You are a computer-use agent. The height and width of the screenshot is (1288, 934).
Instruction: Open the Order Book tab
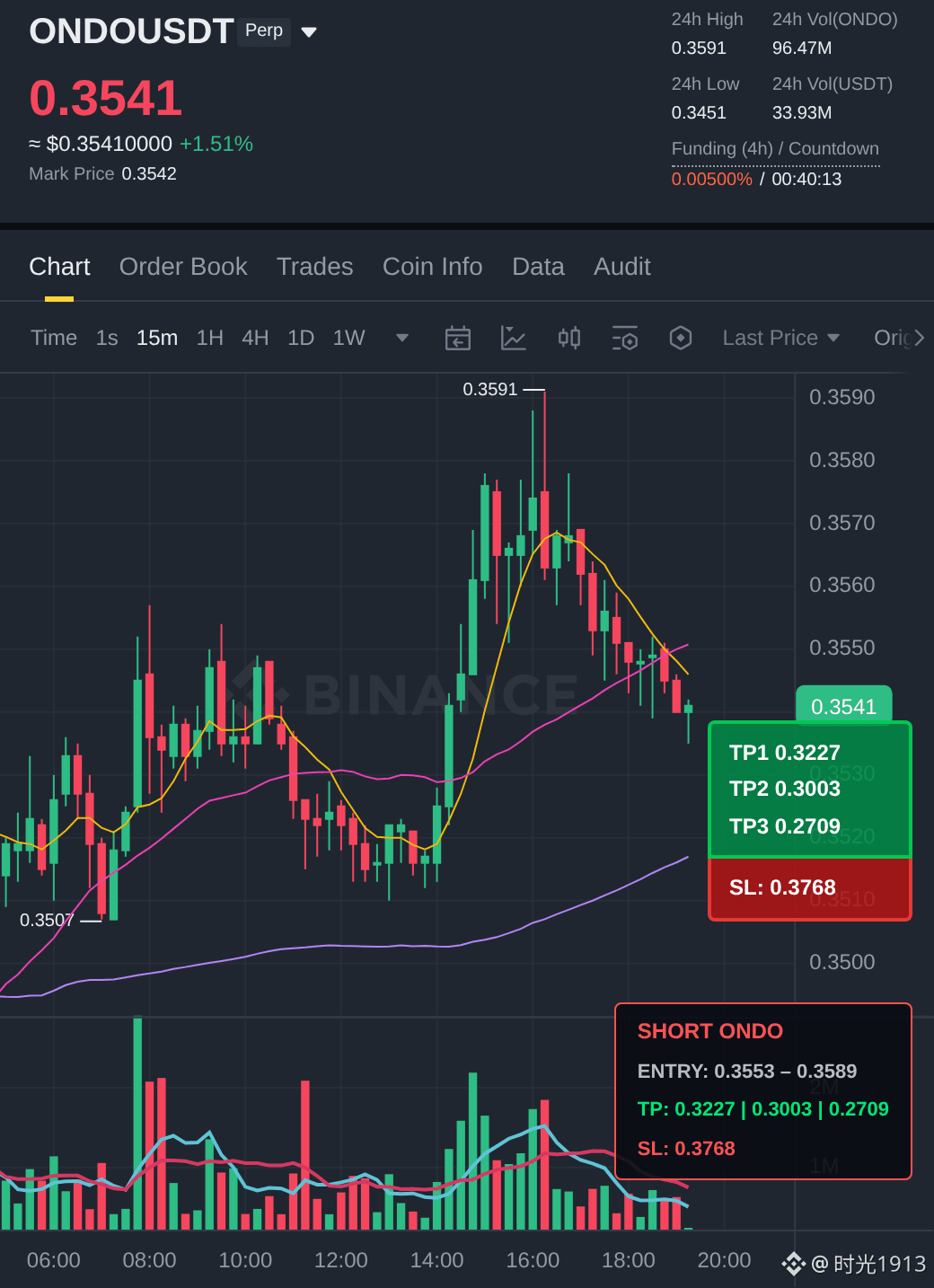[x=183, y=267]
